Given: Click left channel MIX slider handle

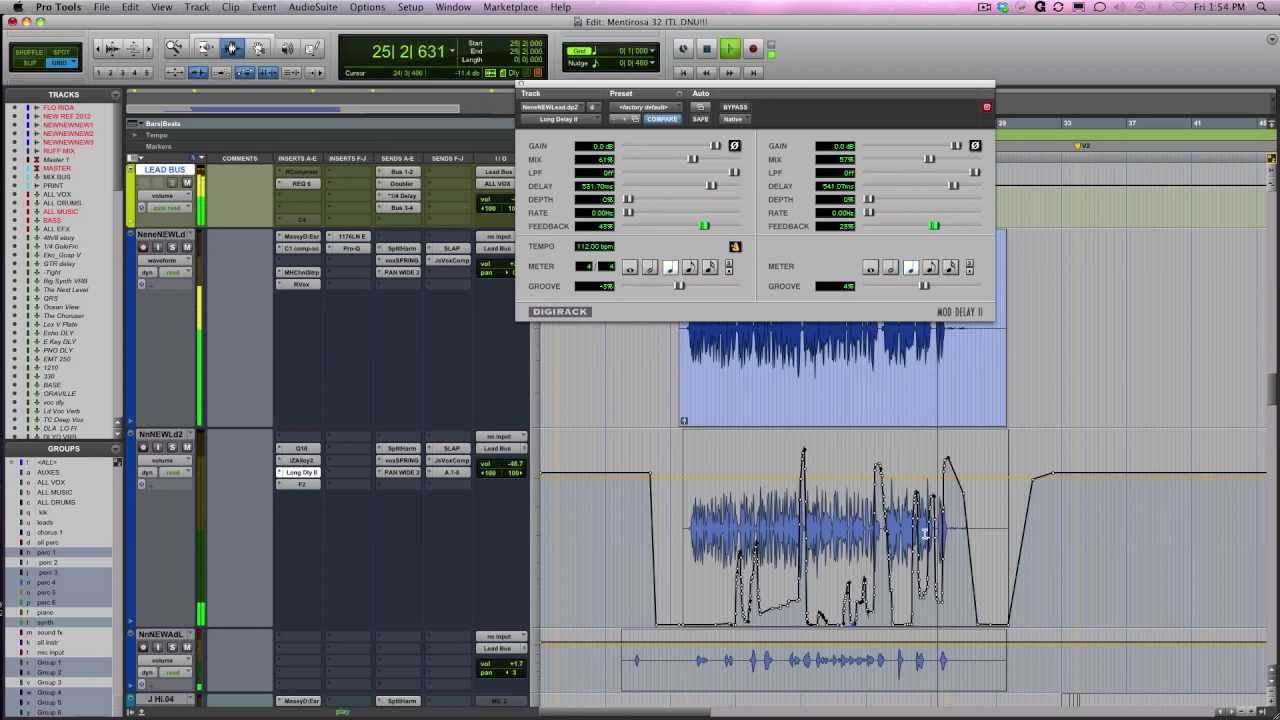Looking at the screenshot, I should pyautogui.click(x=693, y=160).
